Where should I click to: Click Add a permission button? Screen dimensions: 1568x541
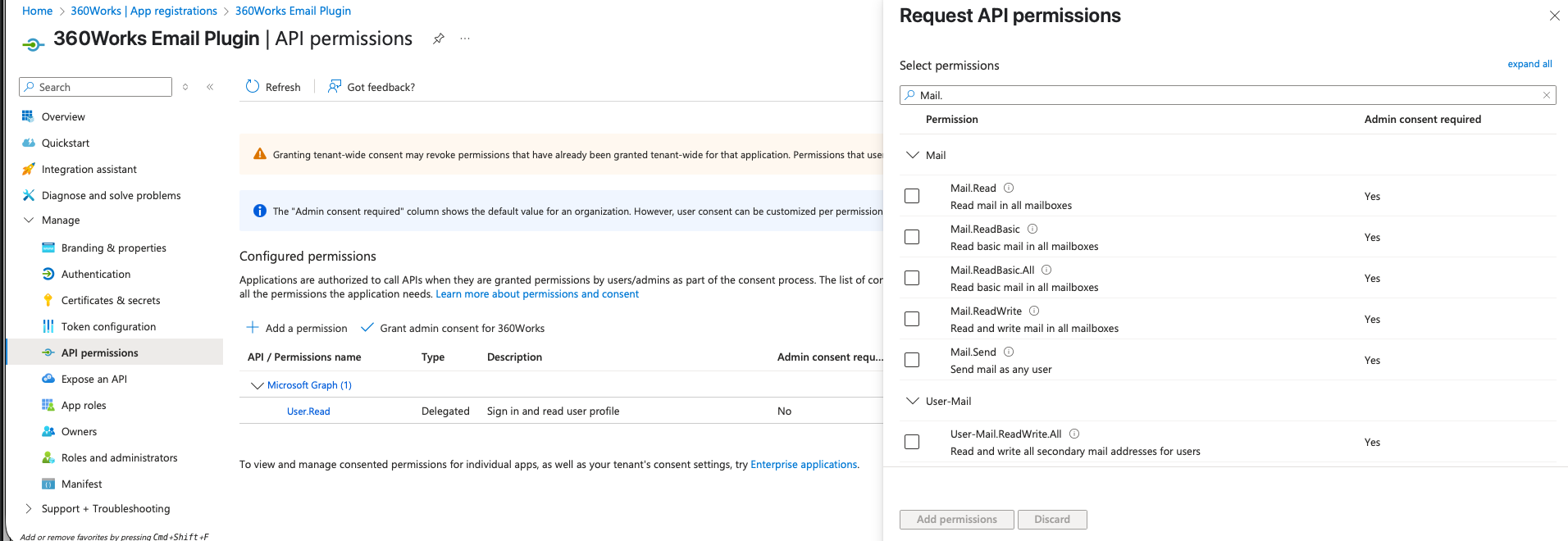[x=297, y=328]
